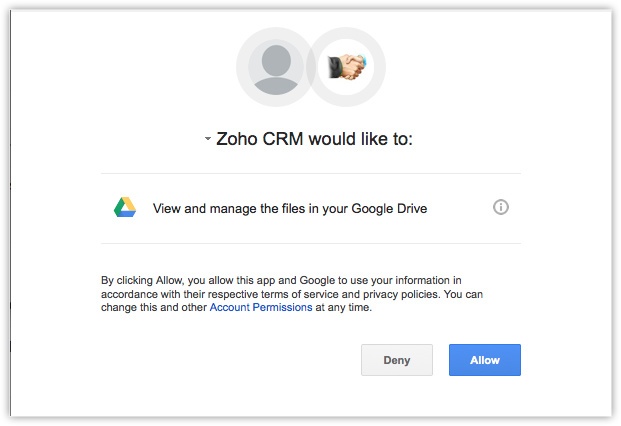The image size is (621, 426).
Task: Click the Google Drive logo icon
Action: (x=125, y=208)
